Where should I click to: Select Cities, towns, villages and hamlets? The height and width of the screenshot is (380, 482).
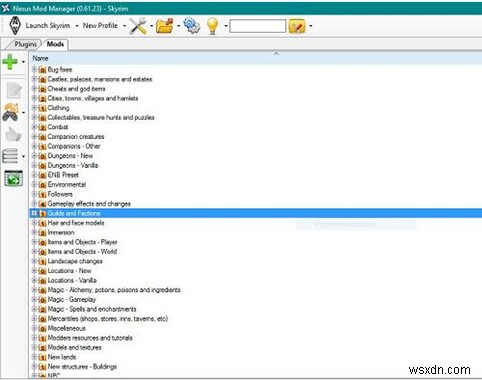93,98
